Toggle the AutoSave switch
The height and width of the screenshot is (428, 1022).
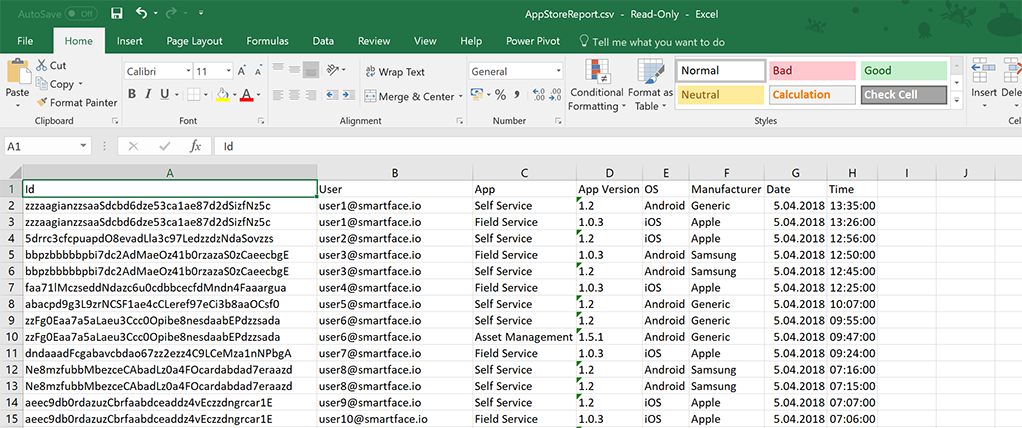[82, 14]
